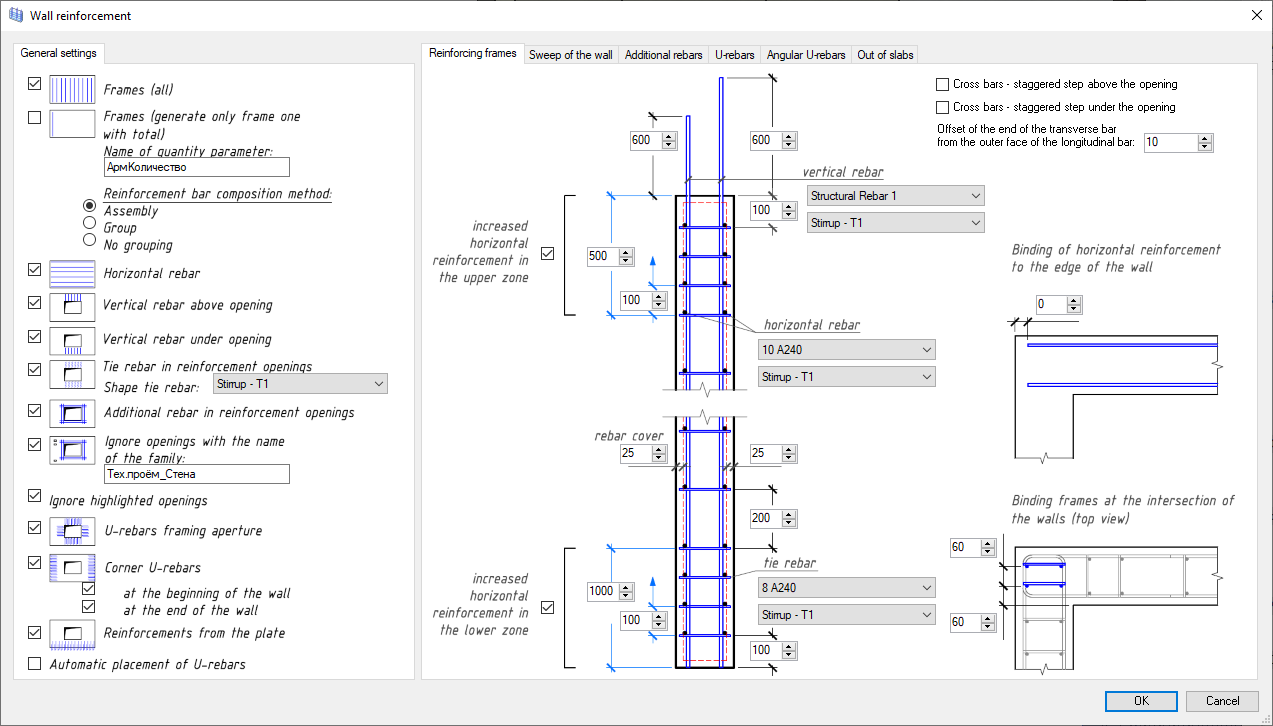Click the Tie rebar in openings icon
This screenshot has width=1273, height=726.
coord(73,374)
